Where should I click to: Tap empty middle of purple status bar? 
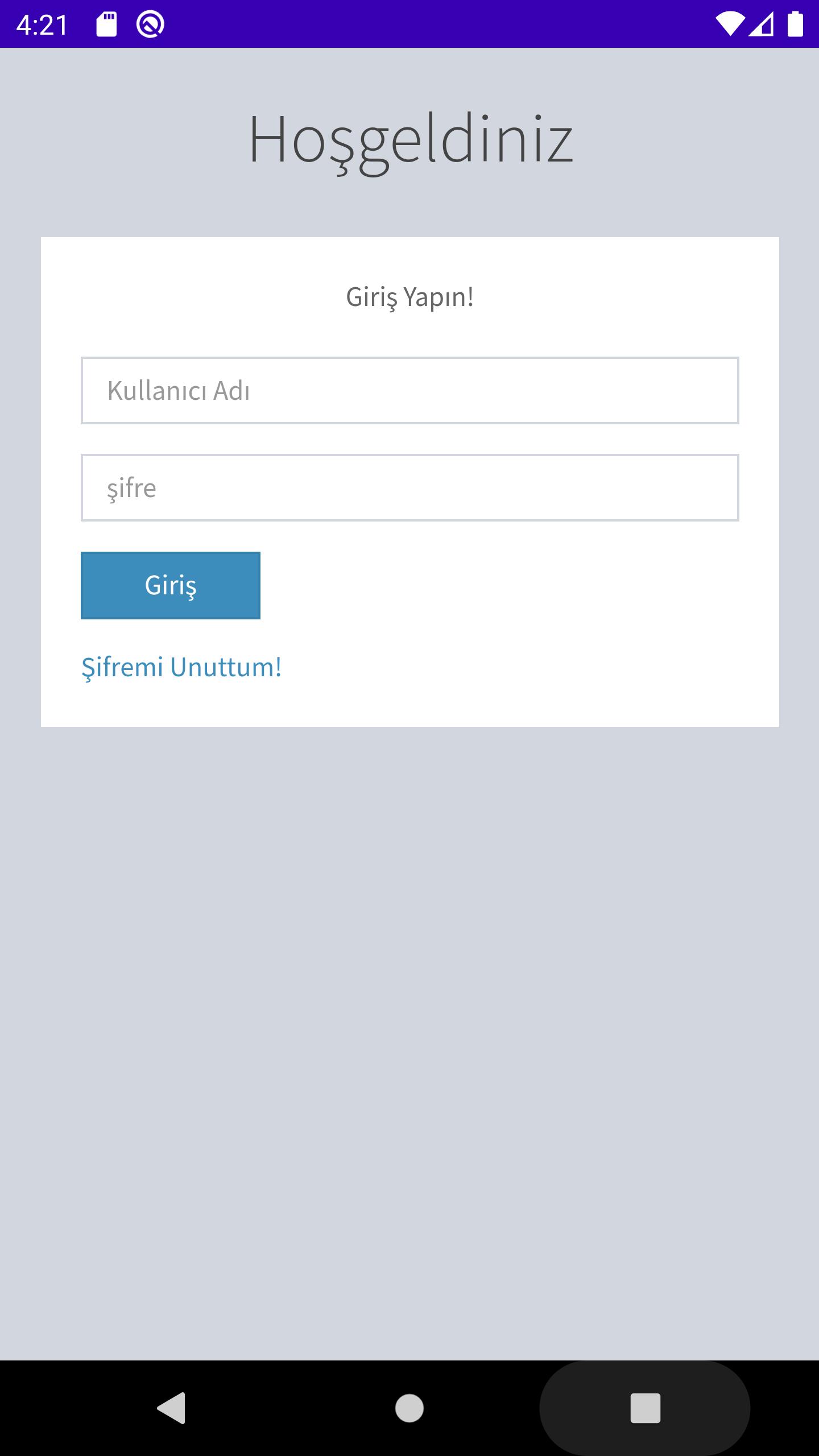(x=432, y=24)
